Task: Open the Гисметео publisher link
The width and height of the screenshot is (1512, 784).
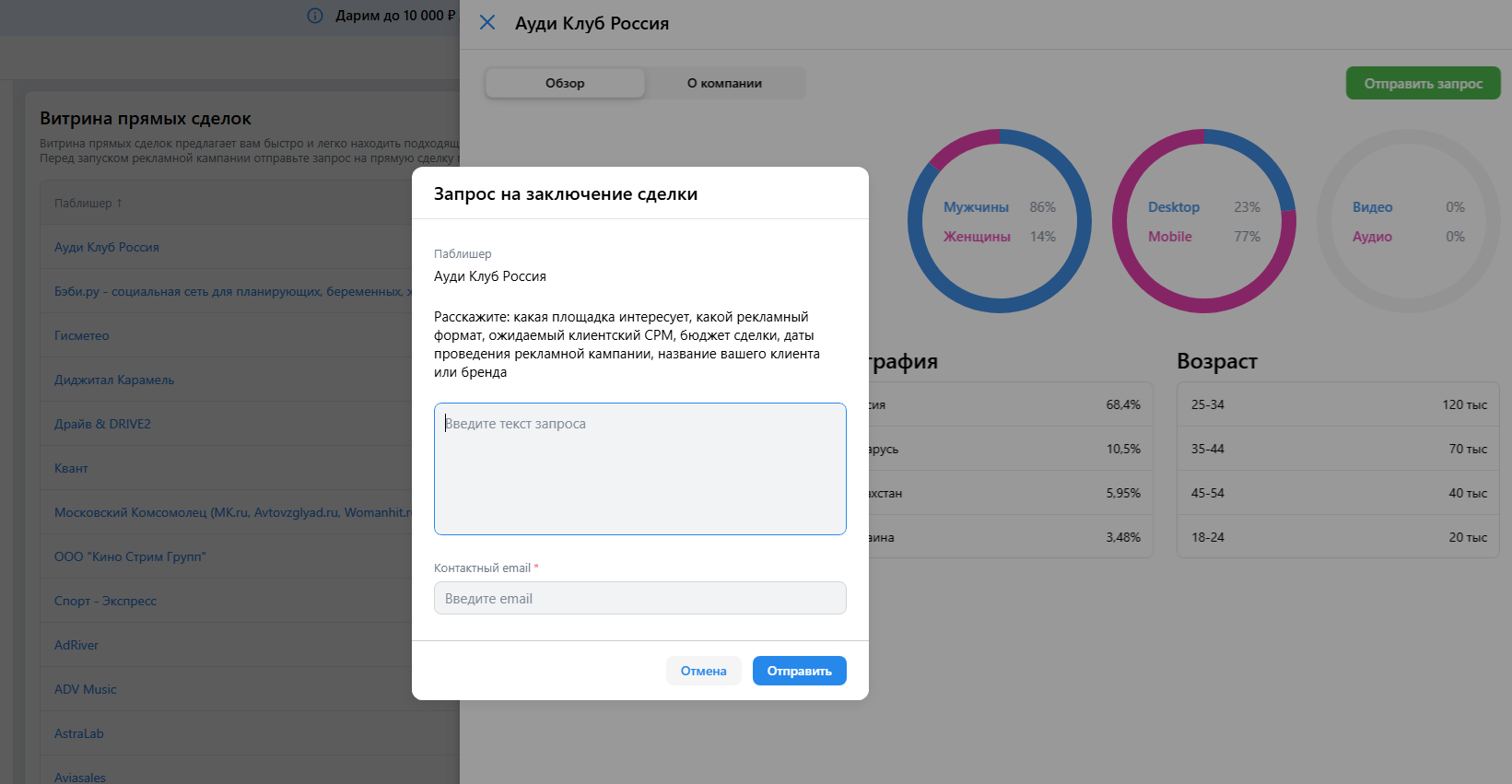Action: click(82, 335)
